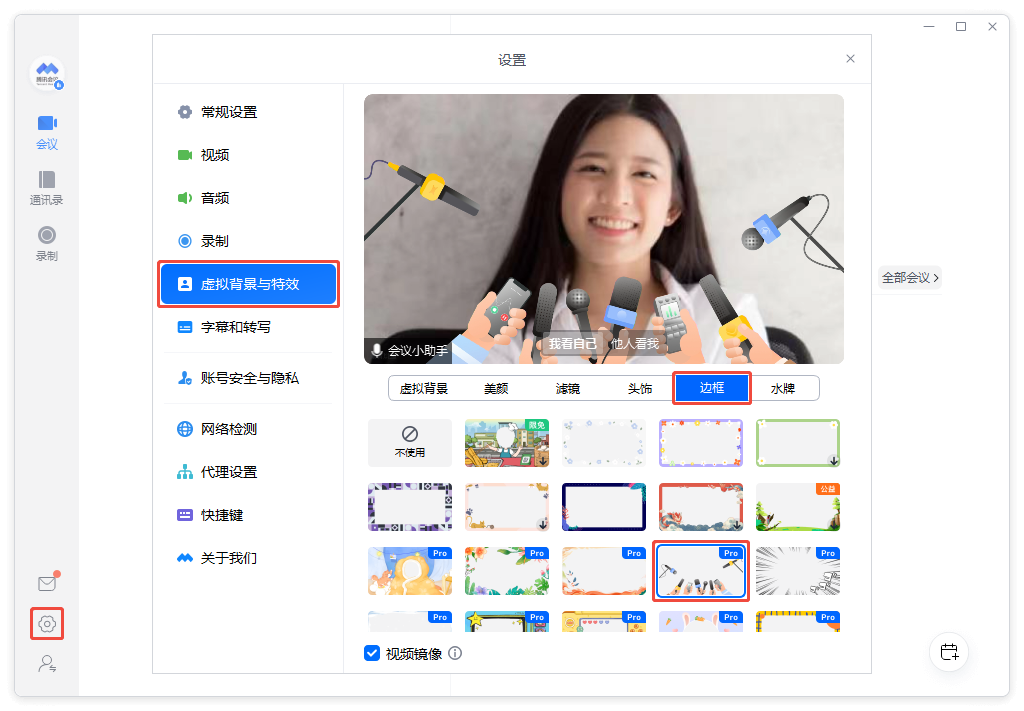Click the info icon beside 视频镜像
The image size is (1024, 711).
[455, 653]
